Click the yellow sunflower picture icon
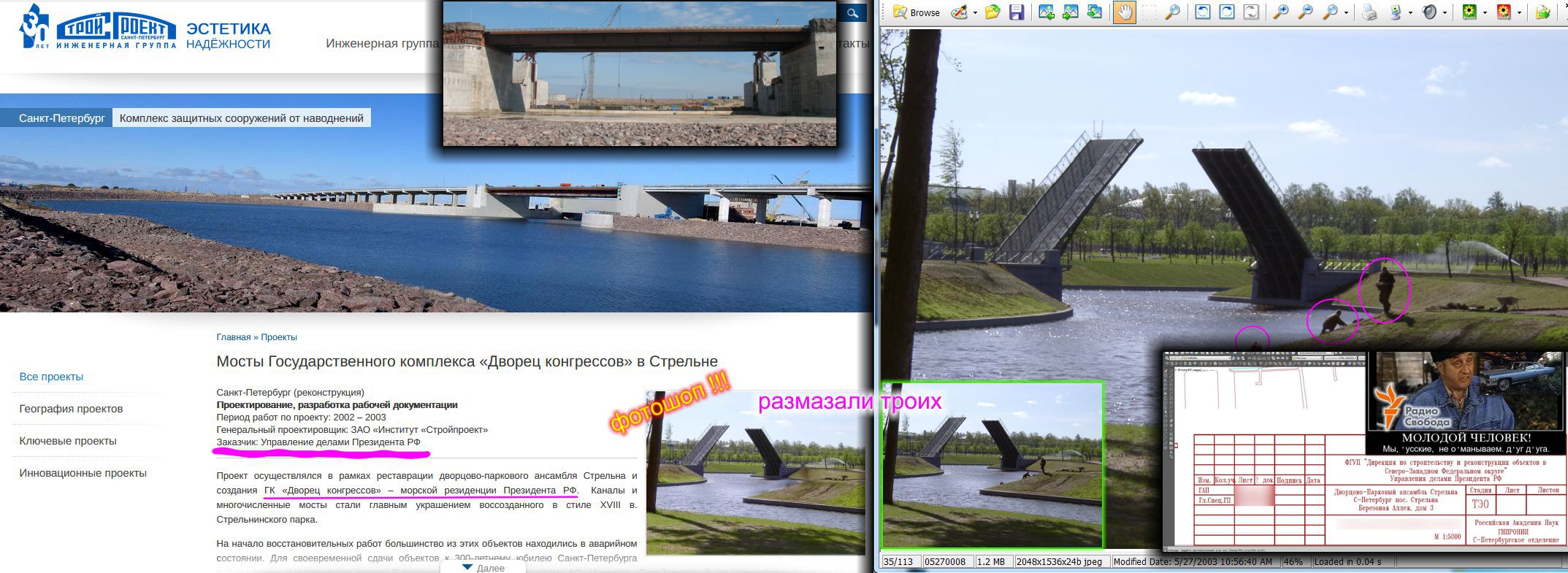 [x=1470, y=12]
